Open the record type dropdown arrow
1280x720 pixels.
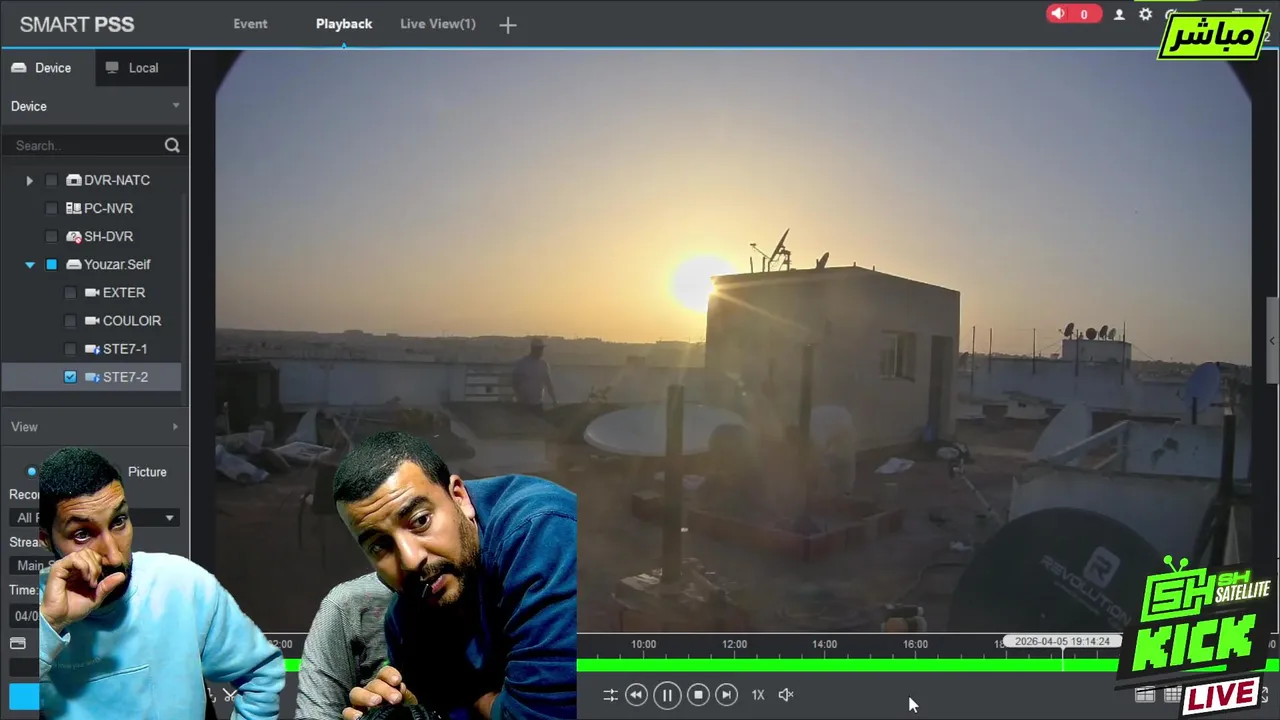[169, 517]
